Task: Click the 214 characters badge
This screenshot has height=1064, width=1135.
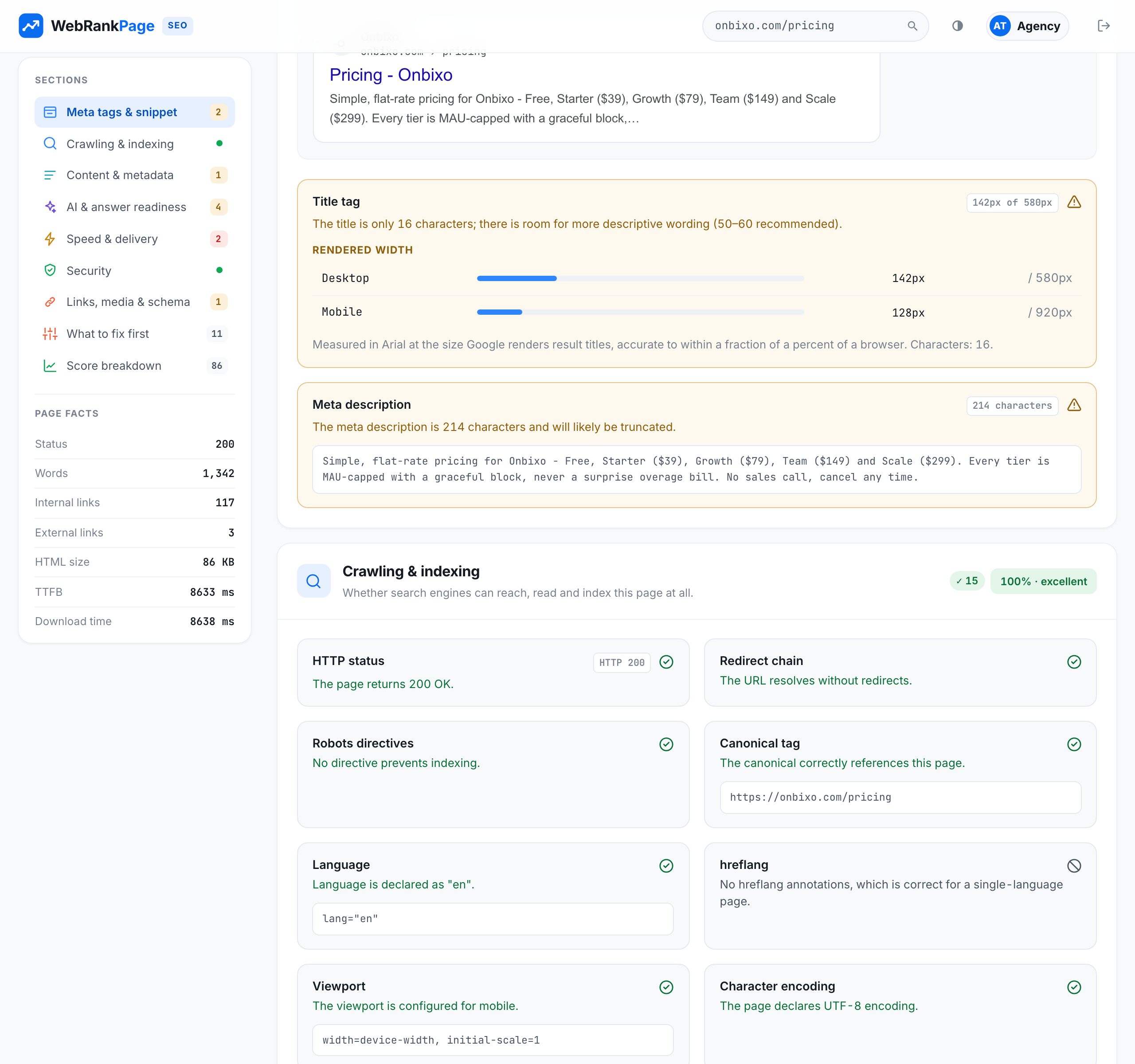Action: tap(1012, 405)
